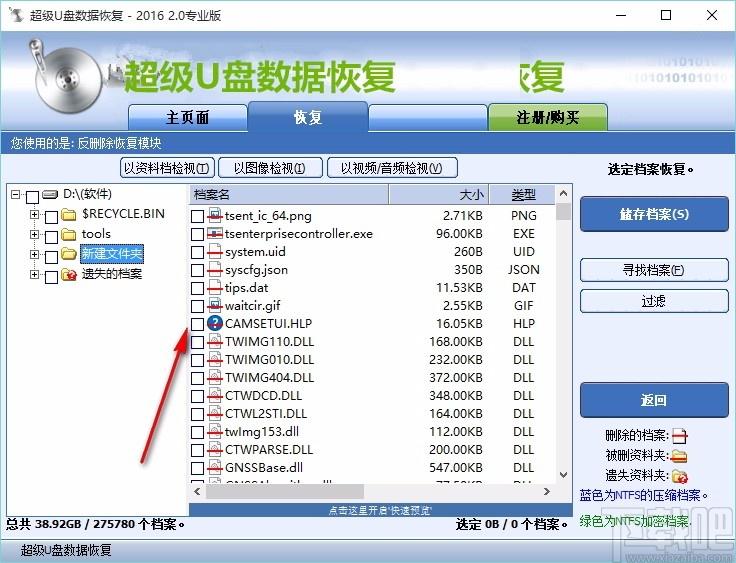This screenshot has height=563, width=736.
Task: Click the tsent_ic_64.png file icon
Action: [215, 216]
